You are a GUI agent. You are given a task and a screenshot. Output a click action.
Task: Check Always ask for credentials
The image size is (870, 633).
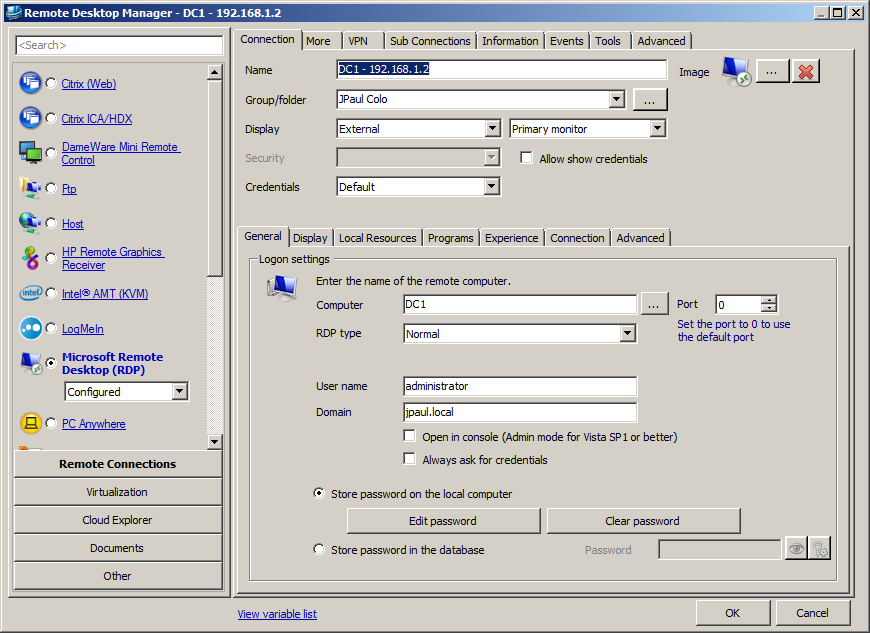click(409, 459)
